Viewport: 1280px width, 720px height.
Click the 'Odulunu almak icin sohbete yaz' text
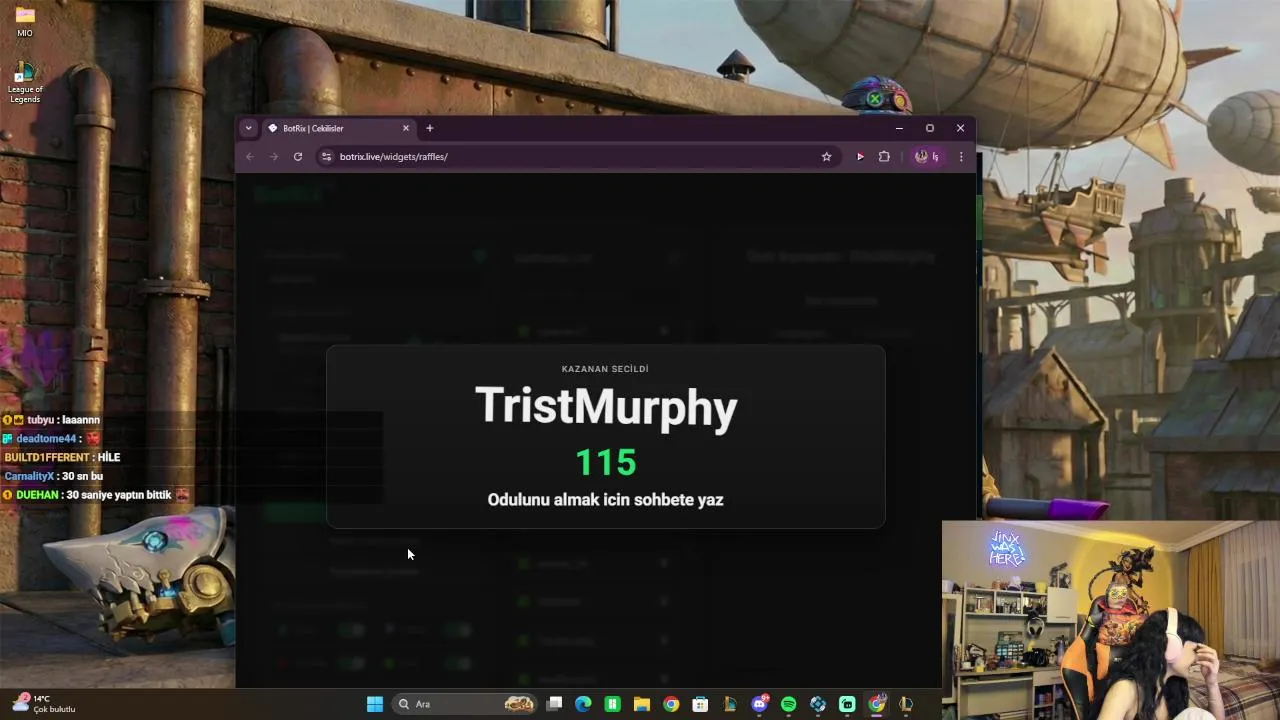[605, 500]
